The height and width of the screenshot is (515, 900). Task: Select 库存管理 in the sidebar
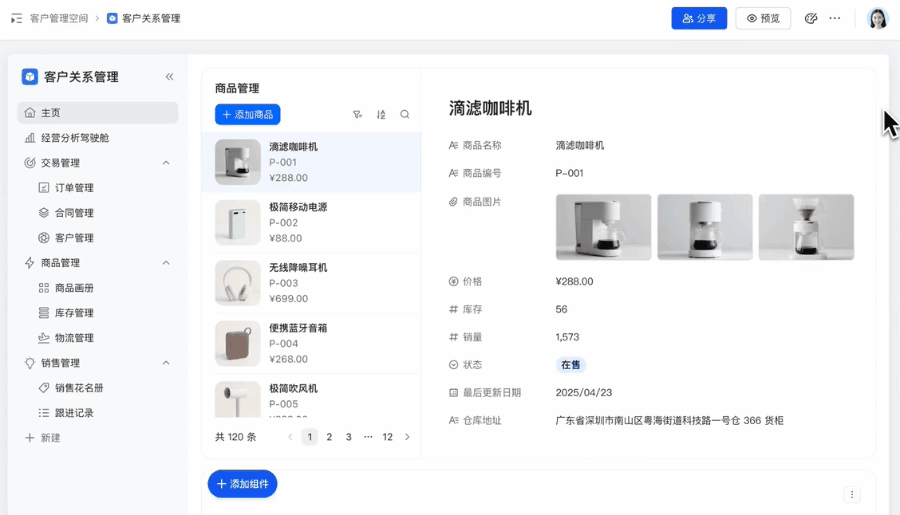click(x=74, y=313)
